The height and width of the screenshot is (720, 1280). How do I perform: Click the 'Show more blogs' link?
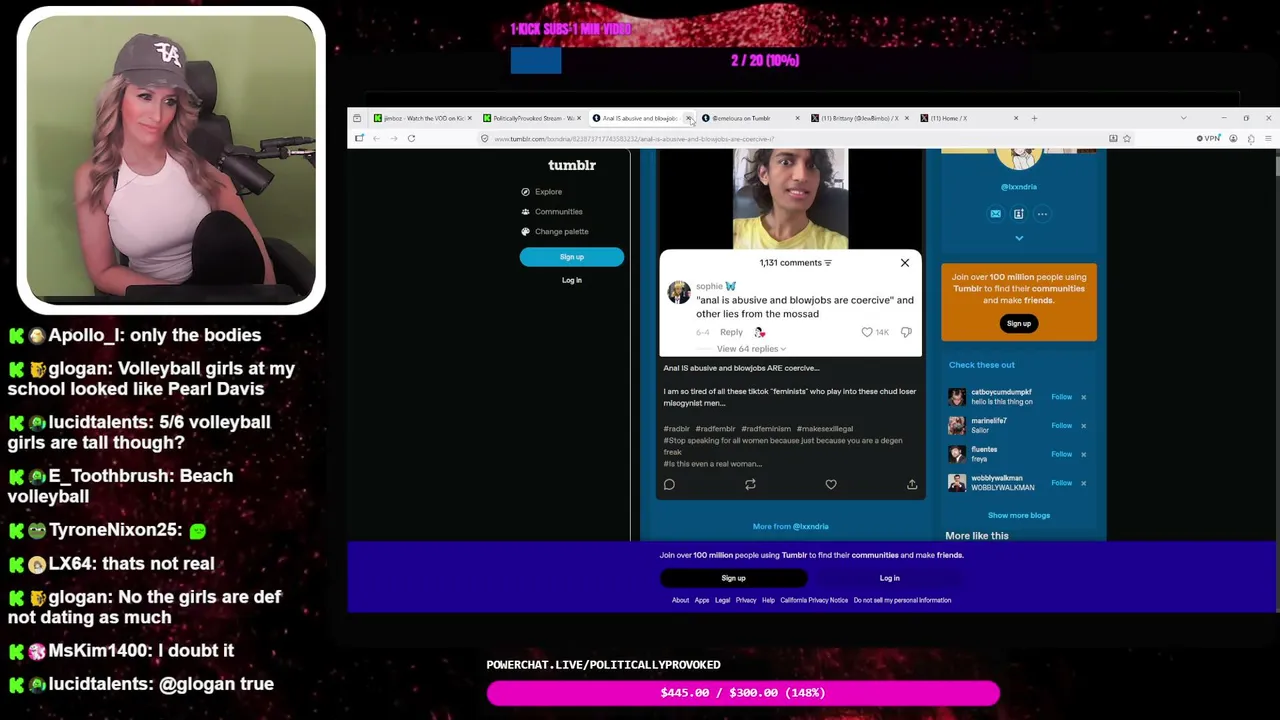[1019, 515]
